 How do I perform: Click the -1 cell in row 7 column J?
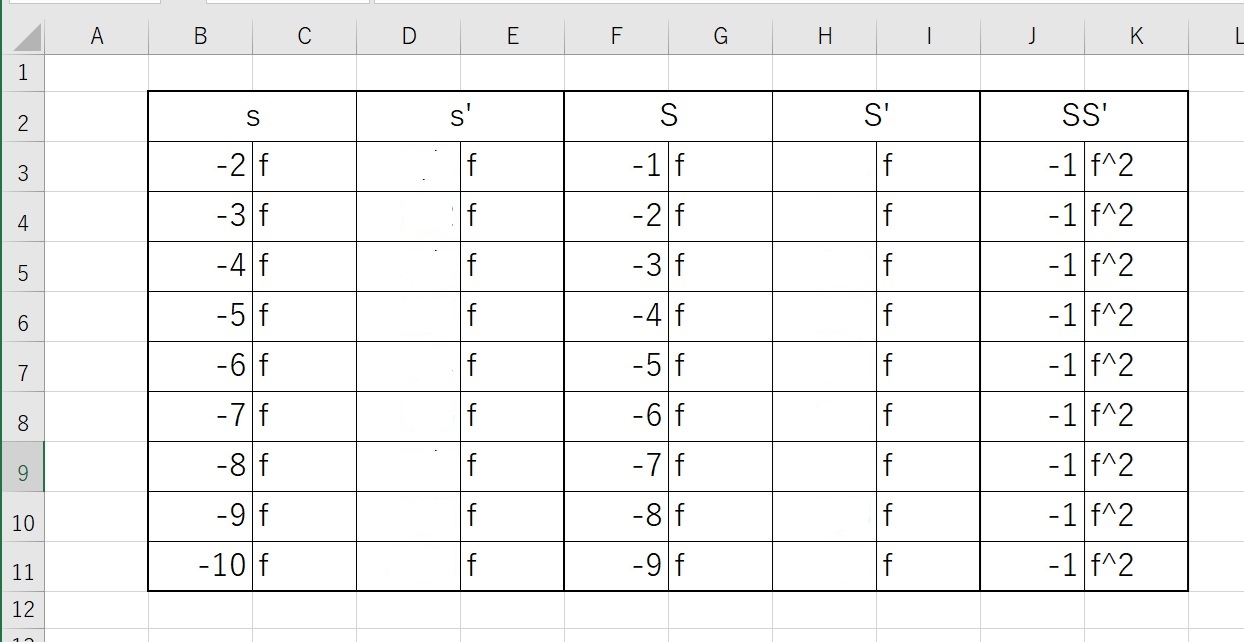1032,366
